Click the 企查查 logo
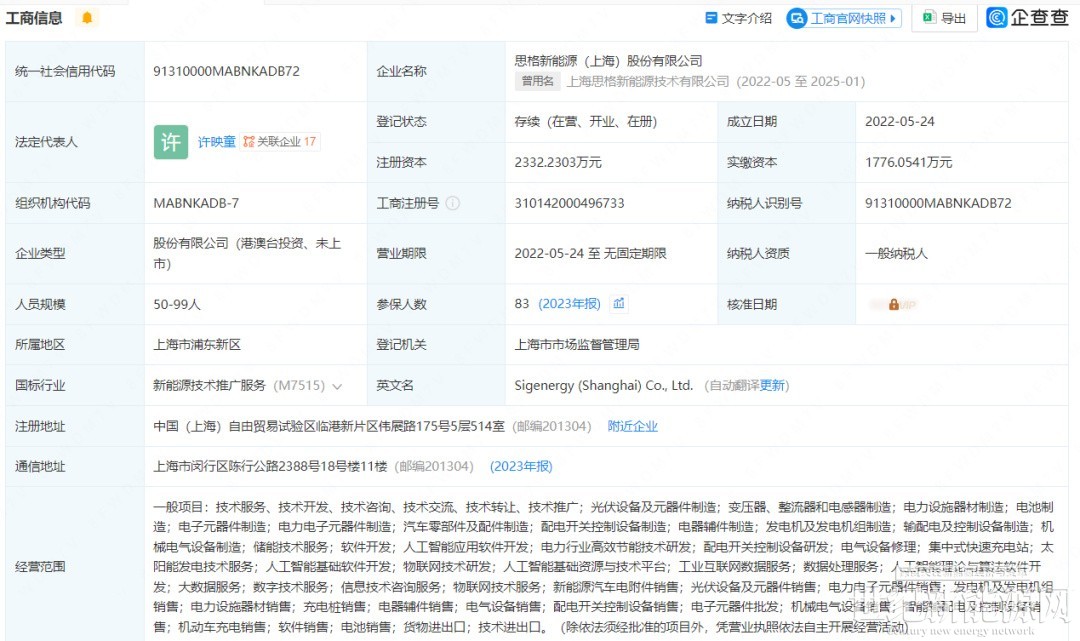Image resolution: width=1080 pixels, height=641 pixels. 1028,17
